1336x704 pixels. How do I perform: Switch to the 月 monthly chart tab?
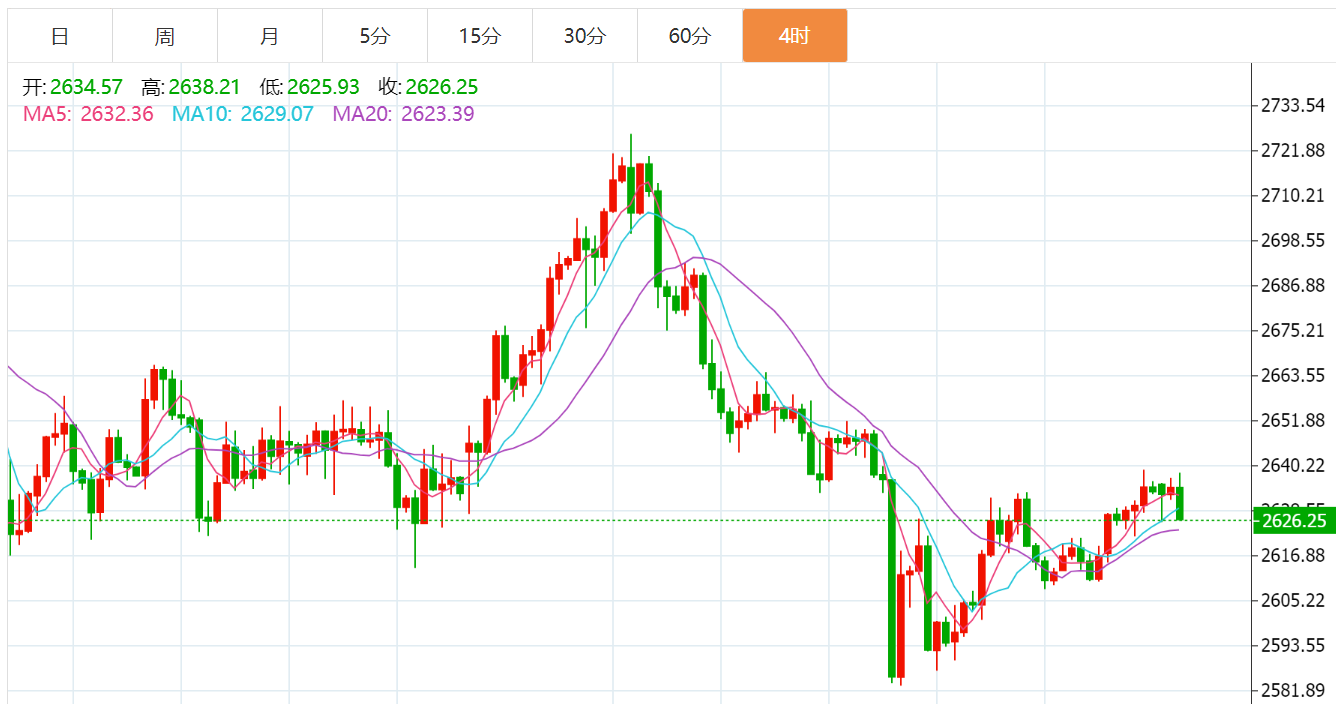tap(270, 36)
